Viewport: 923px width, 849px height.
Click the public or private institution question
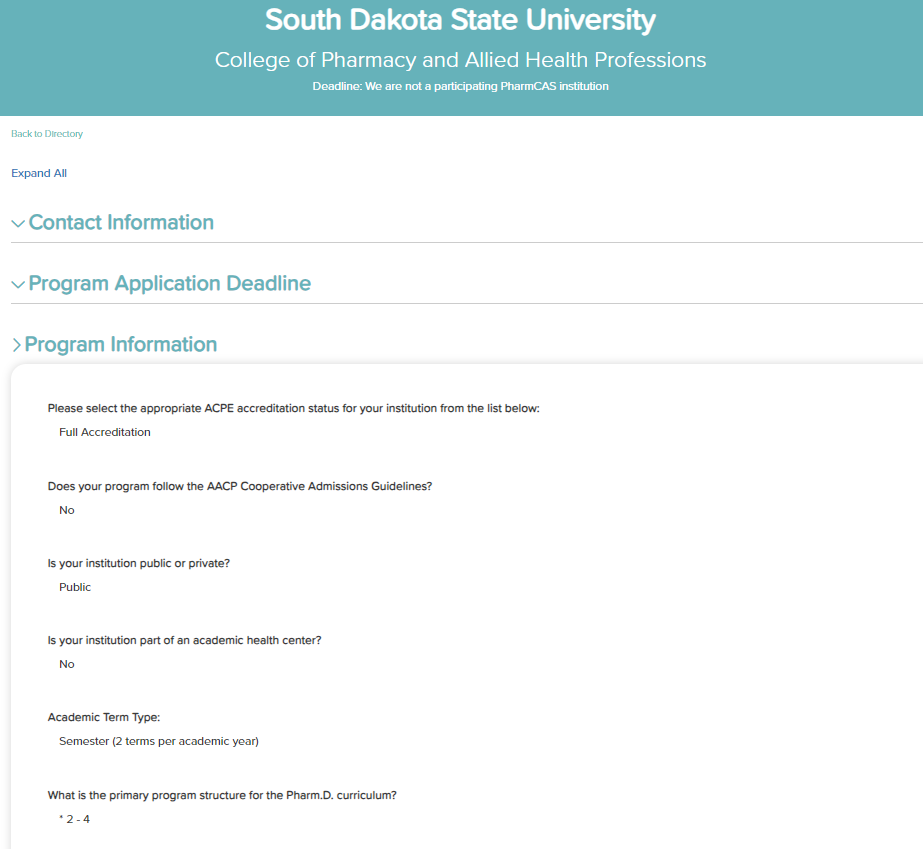tap(139, 563)
